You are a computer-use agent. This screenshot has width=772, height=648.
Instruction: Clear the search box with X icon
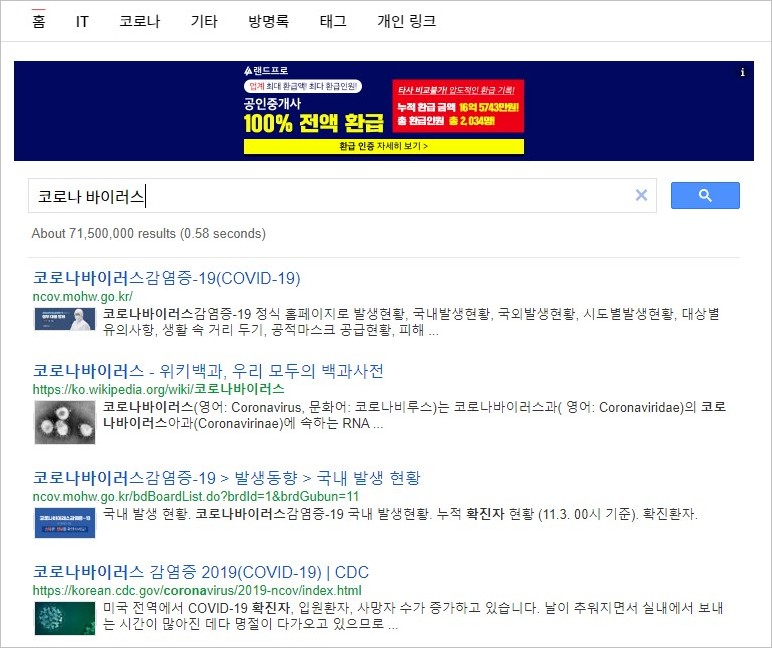[x=641, y=195]
